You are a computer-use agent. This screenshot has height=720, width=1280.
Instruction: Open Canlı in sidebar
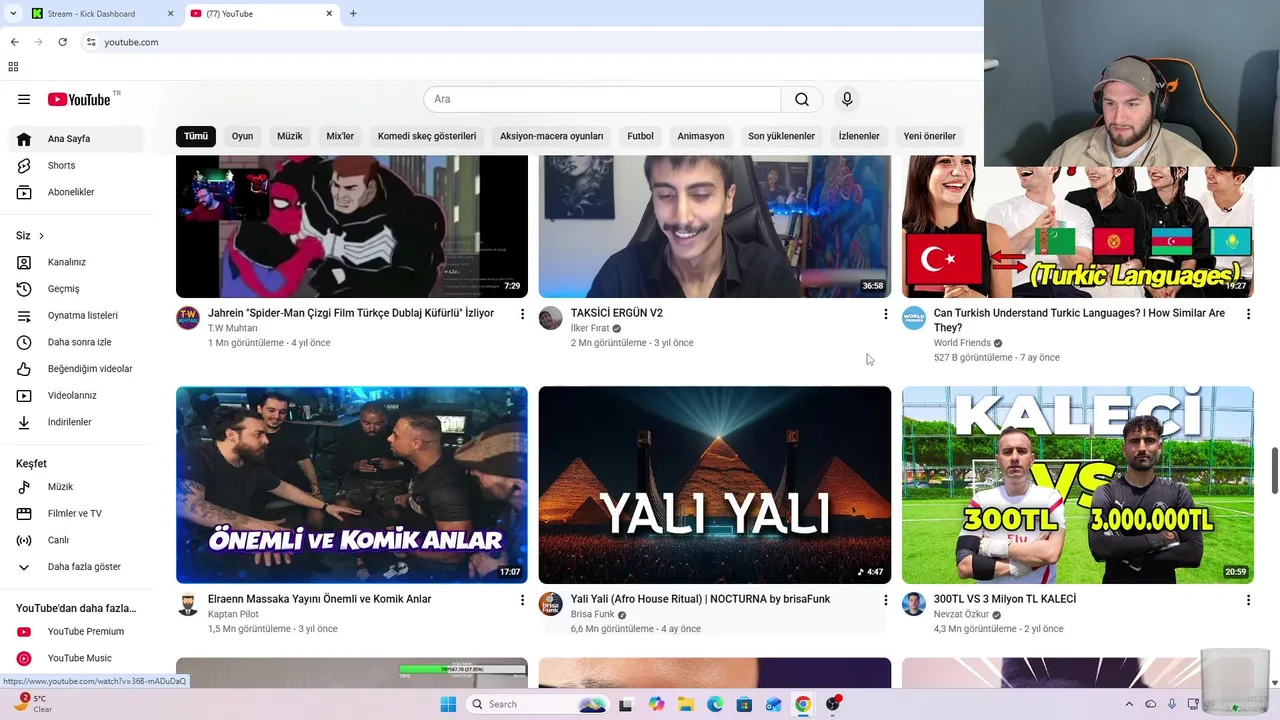point(76,540)
